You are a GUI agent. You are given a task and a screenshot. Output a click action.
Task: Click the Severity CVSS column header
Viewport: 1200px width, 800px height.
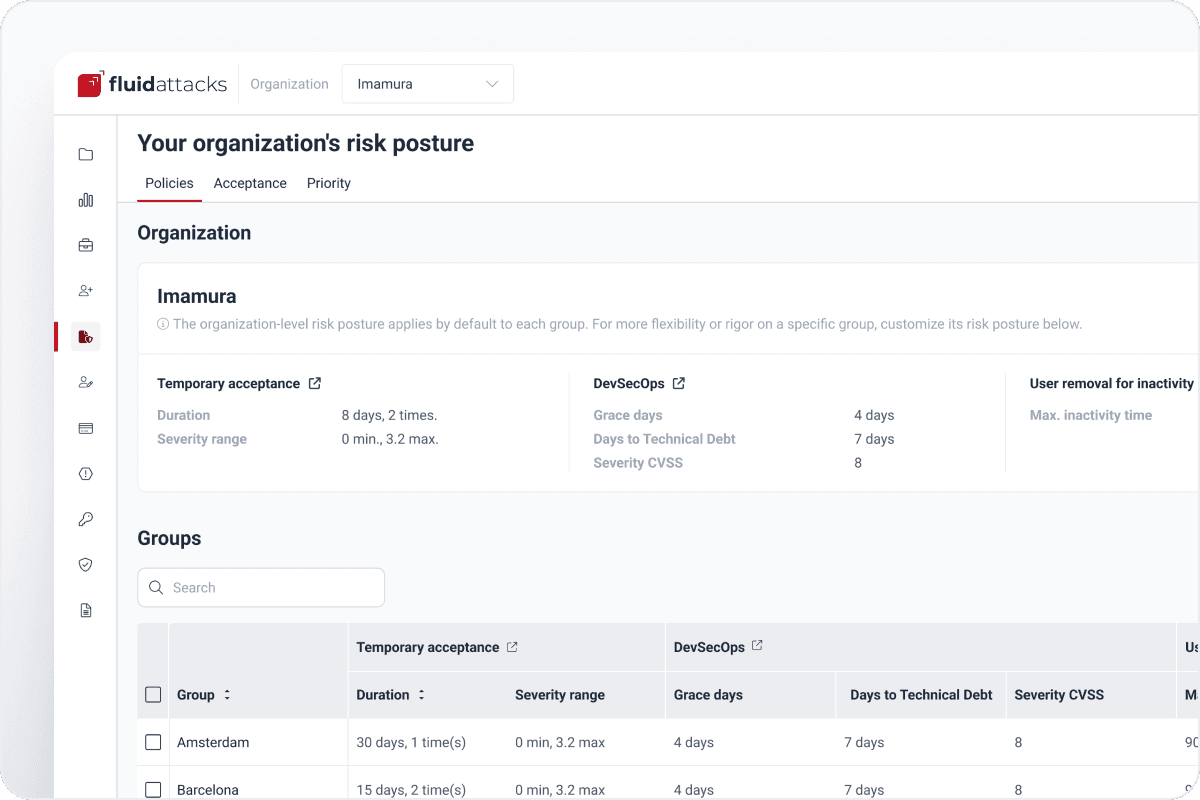1059,695
